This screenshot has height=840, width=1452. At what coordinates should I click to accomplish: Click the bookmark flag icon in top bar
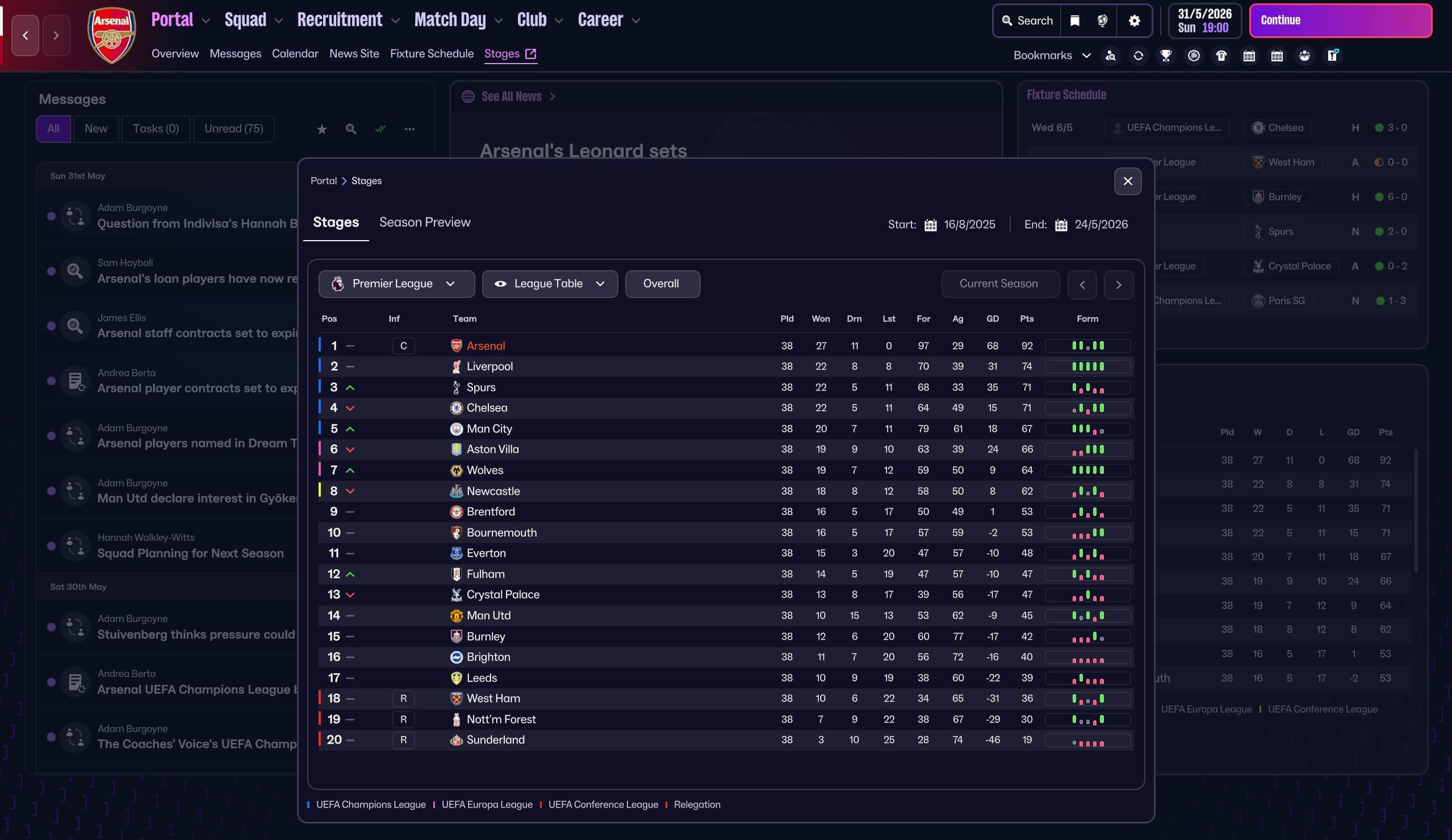coord(1074,21)
